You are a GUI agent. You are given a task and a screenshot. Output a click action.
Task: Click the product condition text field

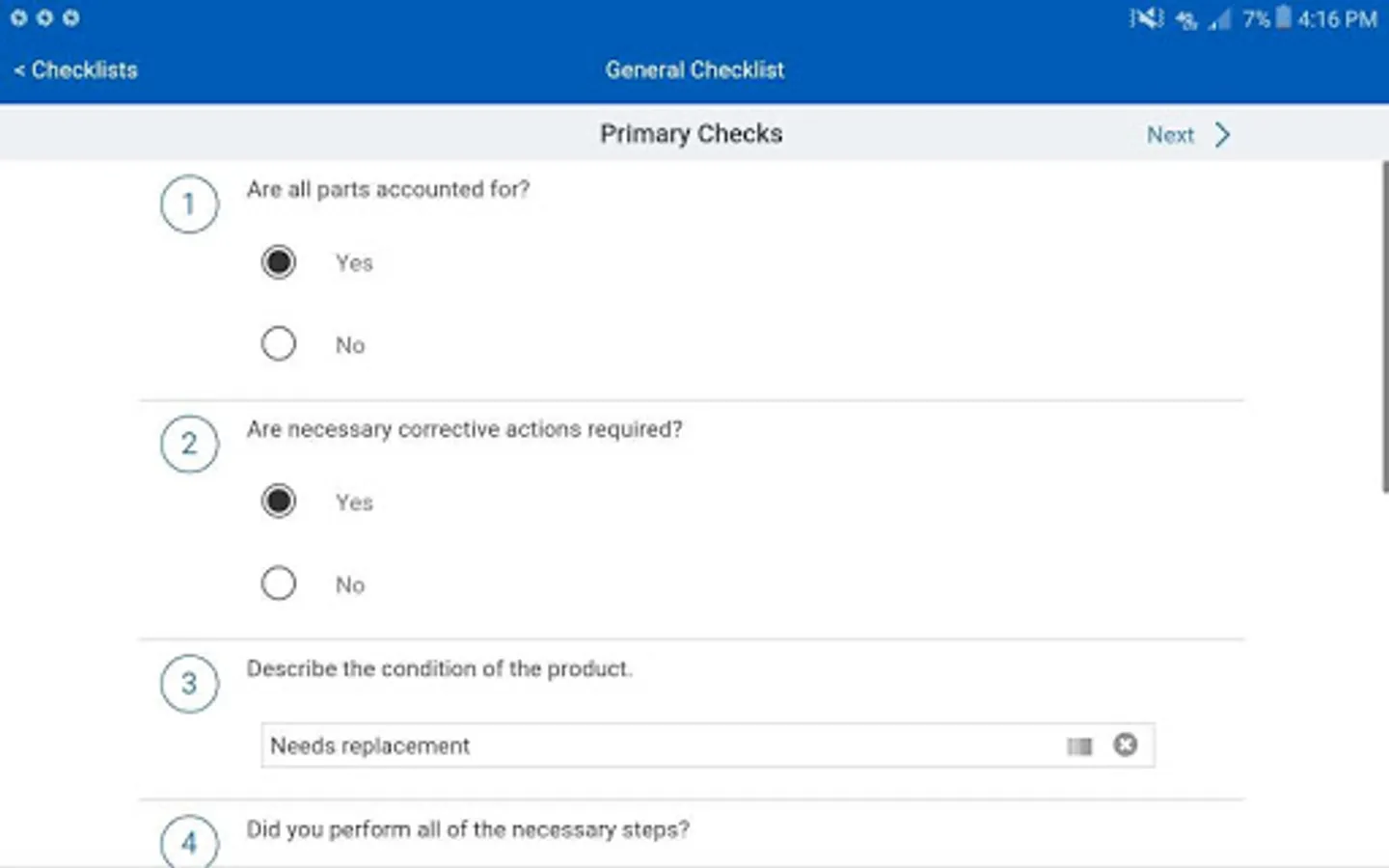pyautogui.click(x=656, y=746)
